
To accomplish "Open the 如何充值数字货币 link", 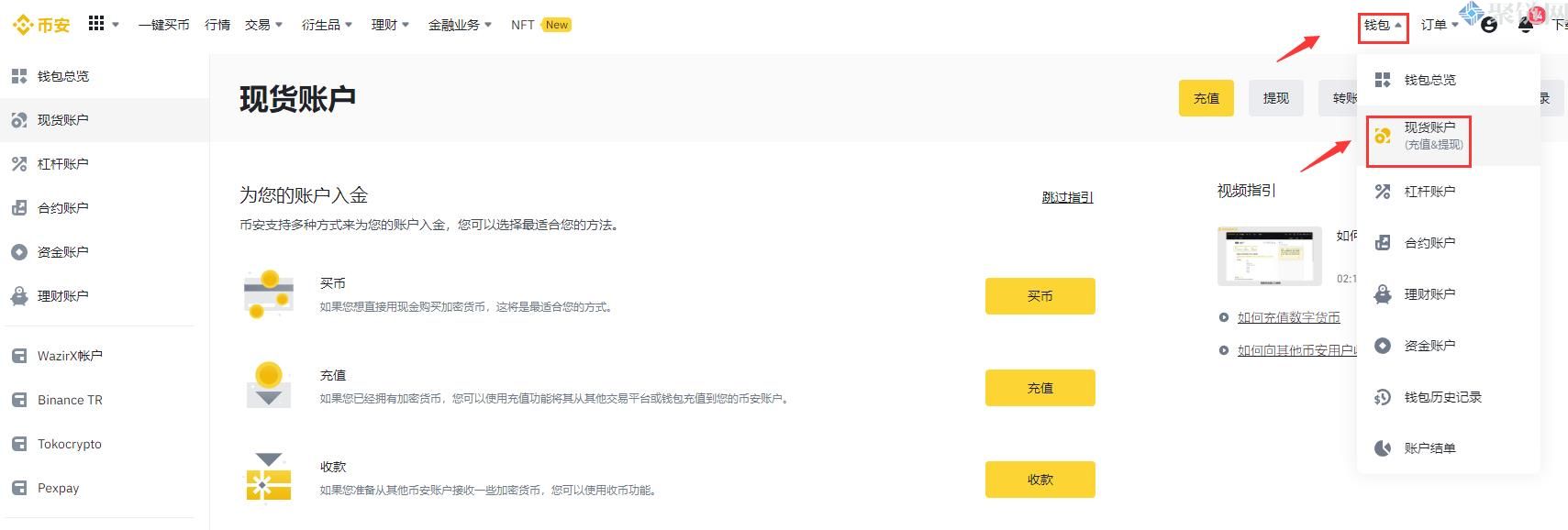I will click(1288, 317).
